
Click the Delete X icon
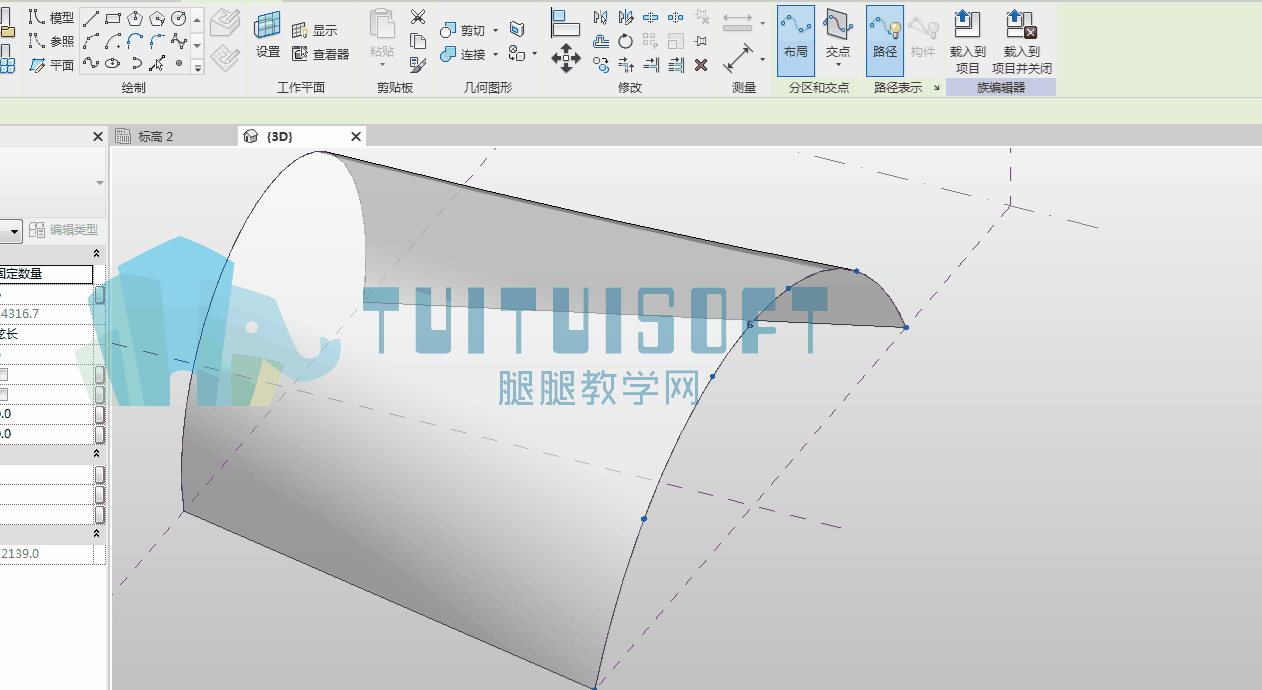[701, 65]
